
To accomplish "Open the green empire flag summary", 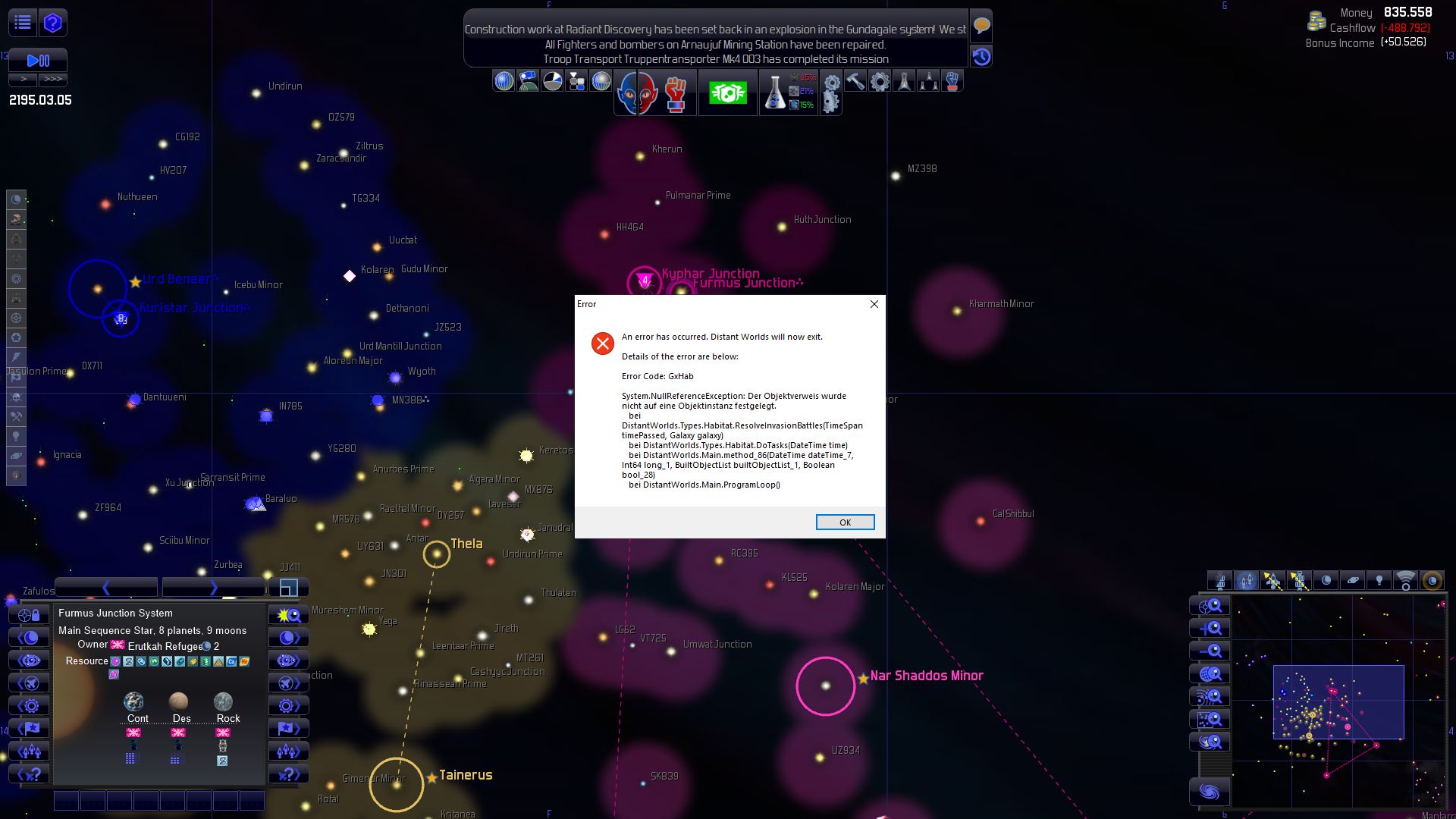I will click(x=727, y=93).
